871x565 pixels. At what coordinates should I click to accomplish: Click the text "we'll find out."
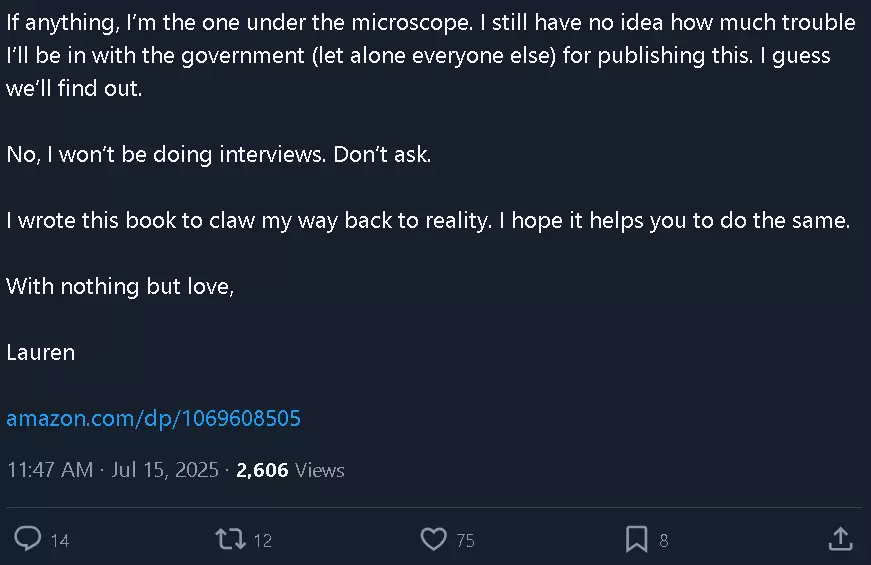coord(74,88)
